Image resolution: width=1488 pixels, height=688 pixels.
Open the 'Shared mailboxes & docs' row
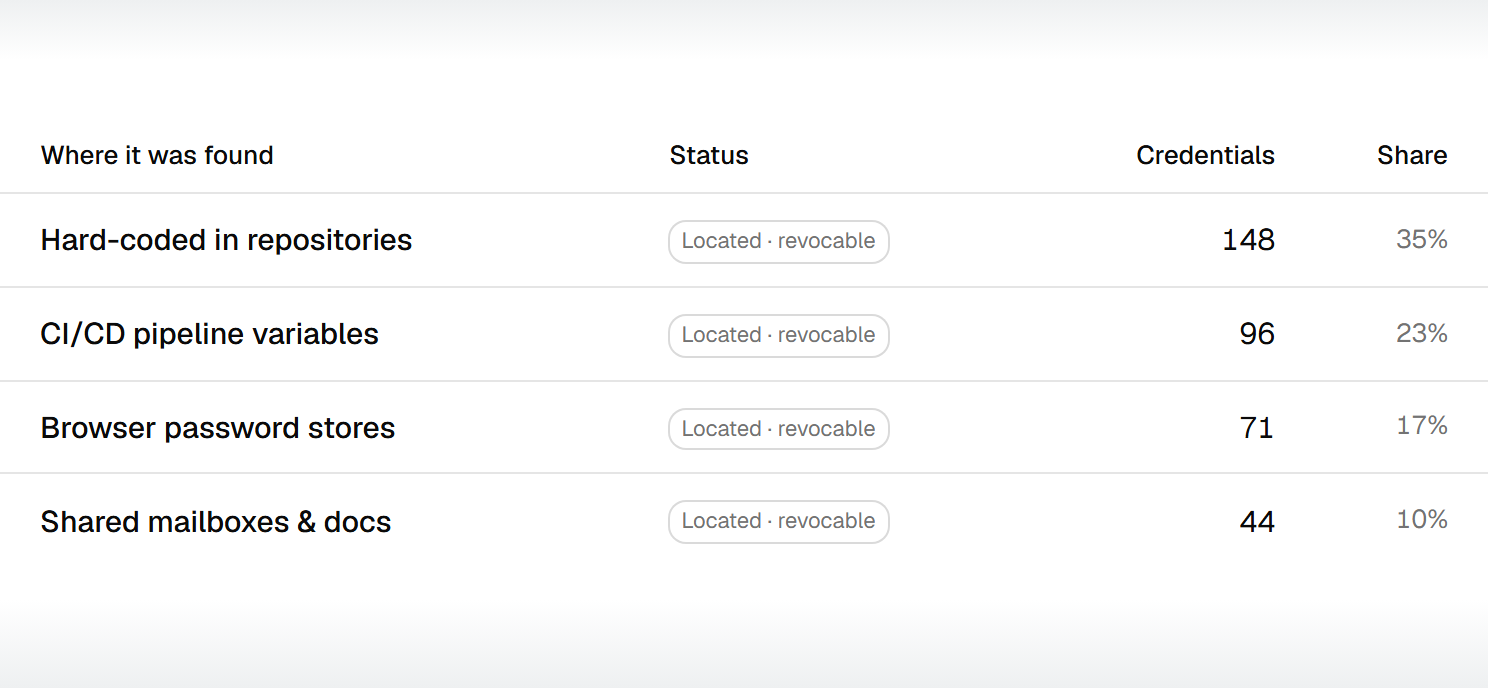(744, 521)
